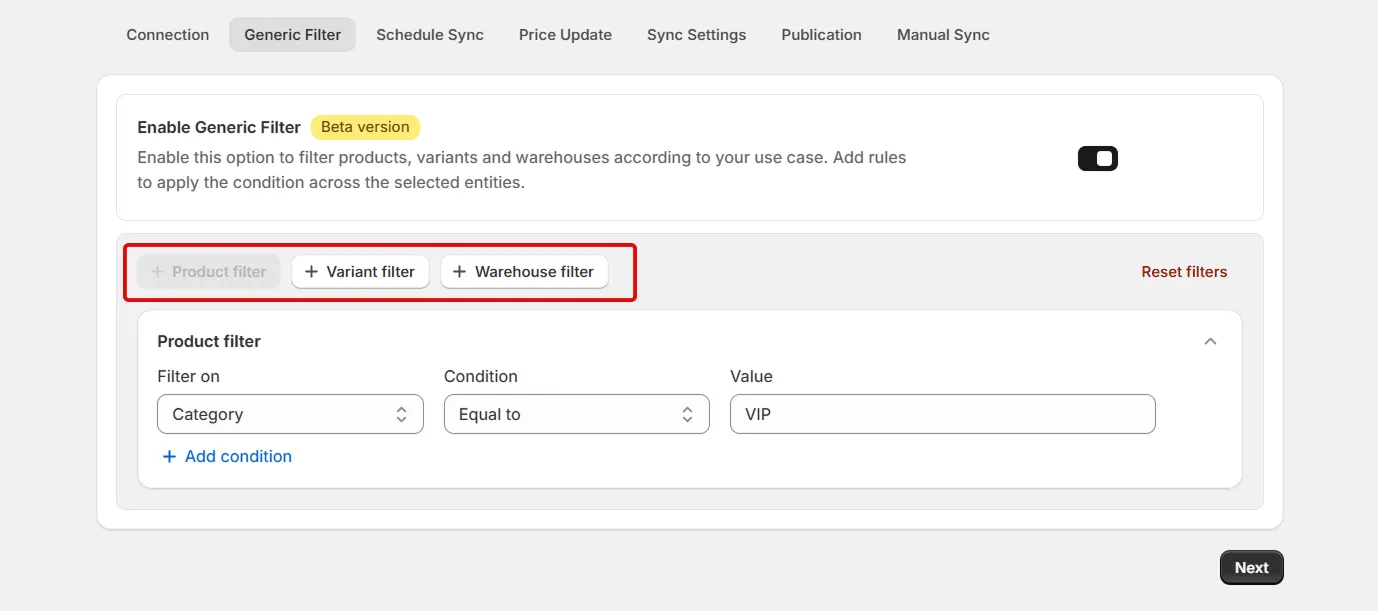The height and width of the screenshot is (611, 1378).
Task: Go to the Price Update tab
Action: (x=565, y=35)
